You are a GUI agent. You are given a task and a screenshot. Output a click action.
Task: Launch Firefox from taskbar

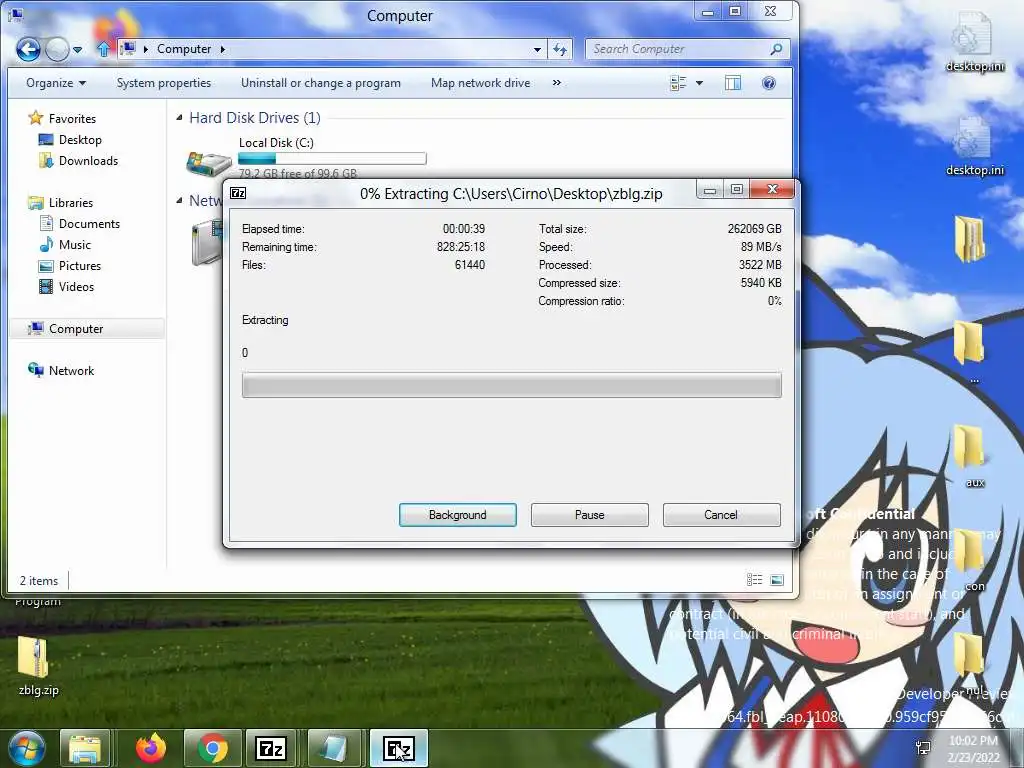151,748
